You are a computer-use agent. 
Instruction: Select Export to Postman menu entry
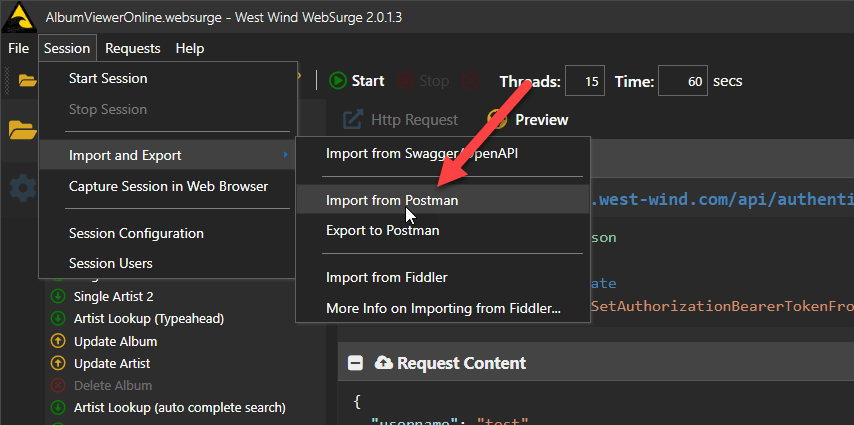coord(382,230)
